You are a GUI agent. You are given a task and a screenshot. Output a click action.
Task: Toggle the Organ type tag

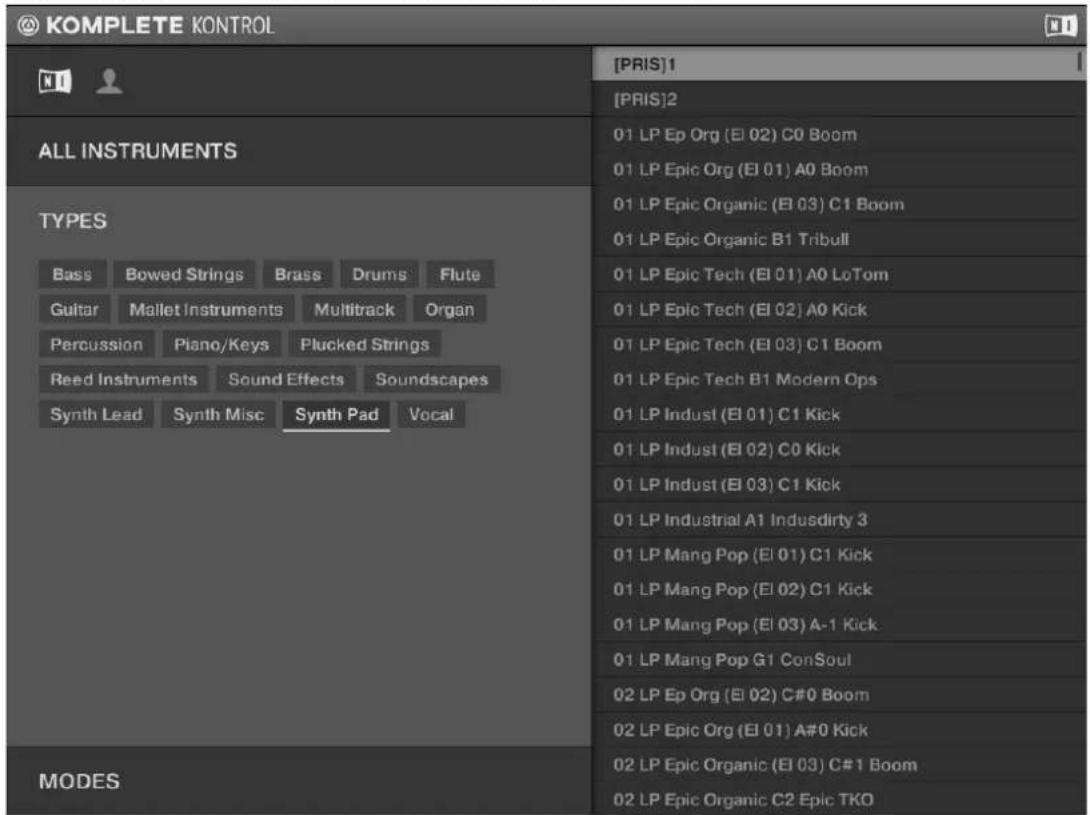click(449, 309)
